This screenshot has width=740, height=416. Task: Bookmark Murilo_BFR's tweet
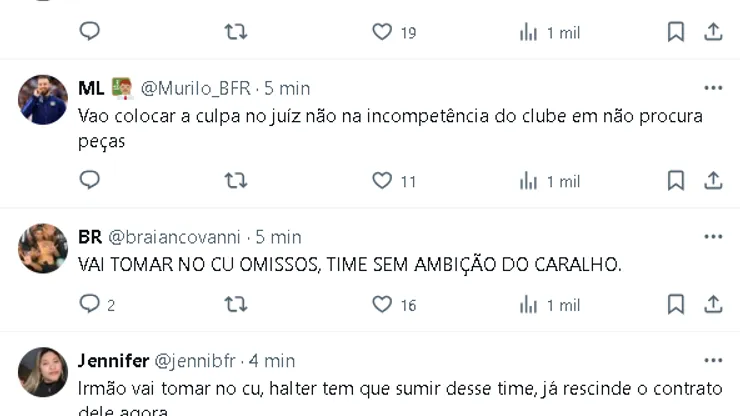point(676,181)
